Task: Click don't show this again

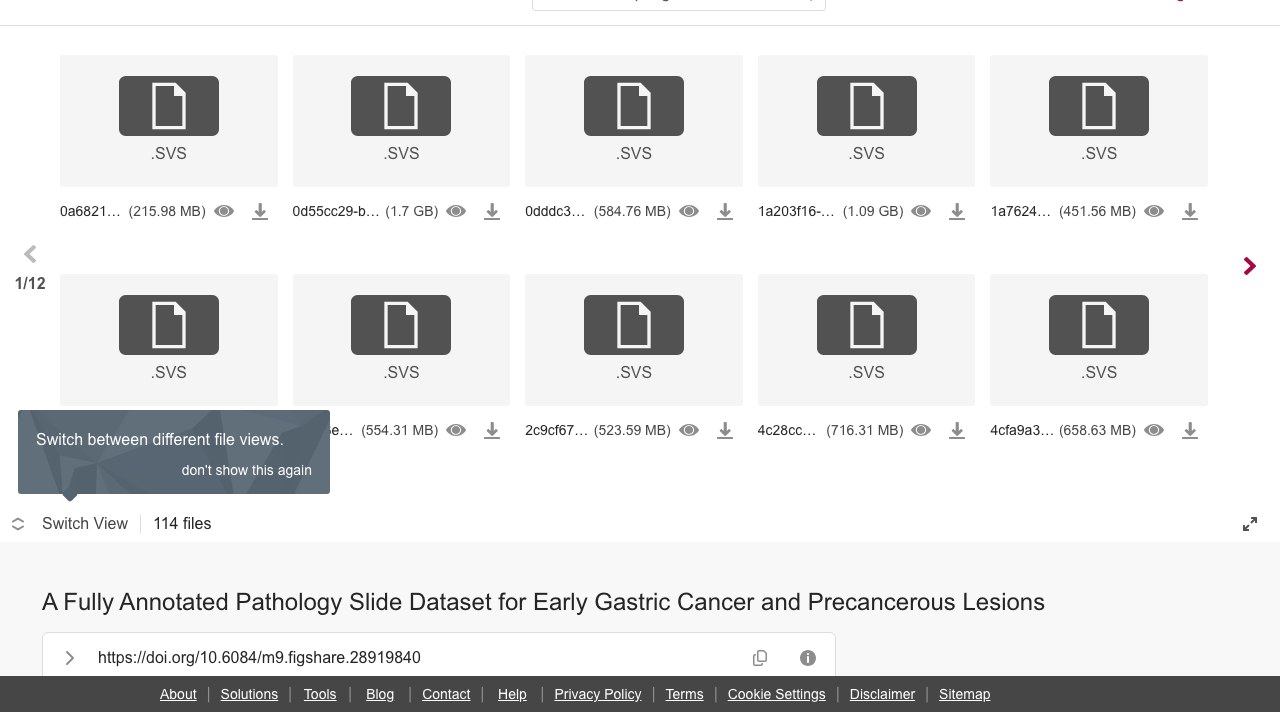Action: (x=247, y=470)
